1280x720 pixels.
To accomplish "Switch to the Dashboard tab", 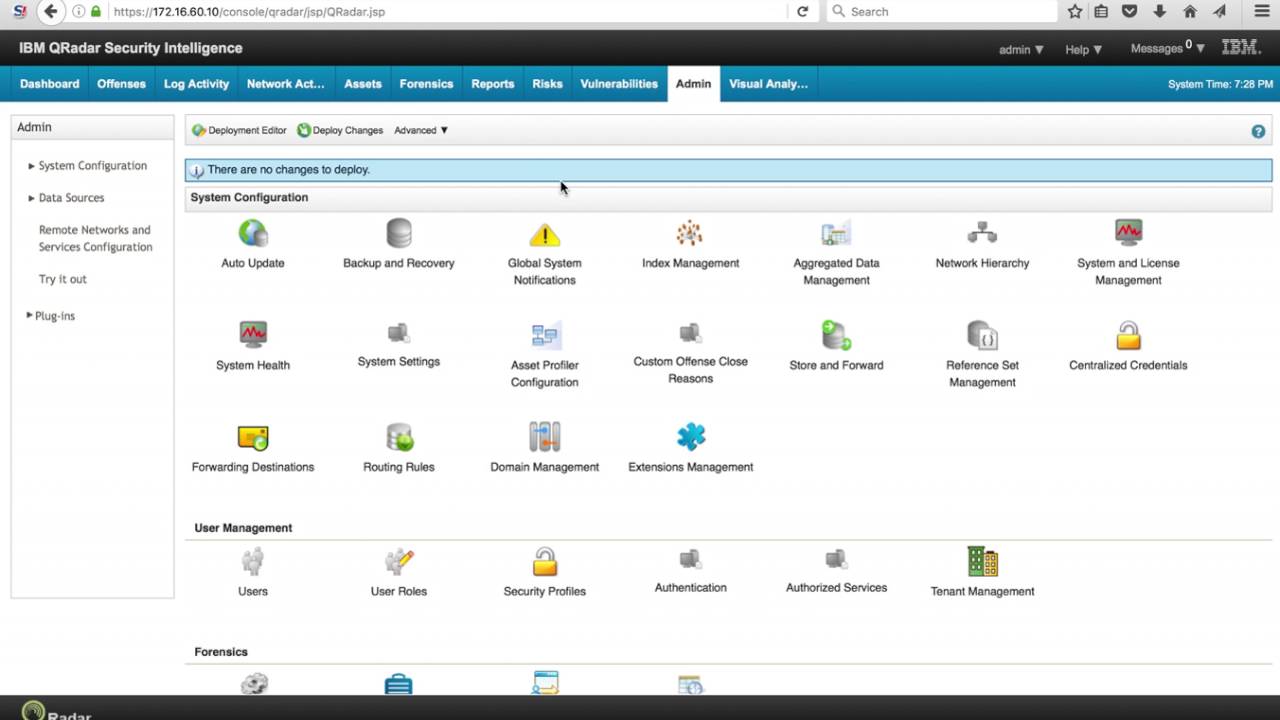I will point(50,84).
